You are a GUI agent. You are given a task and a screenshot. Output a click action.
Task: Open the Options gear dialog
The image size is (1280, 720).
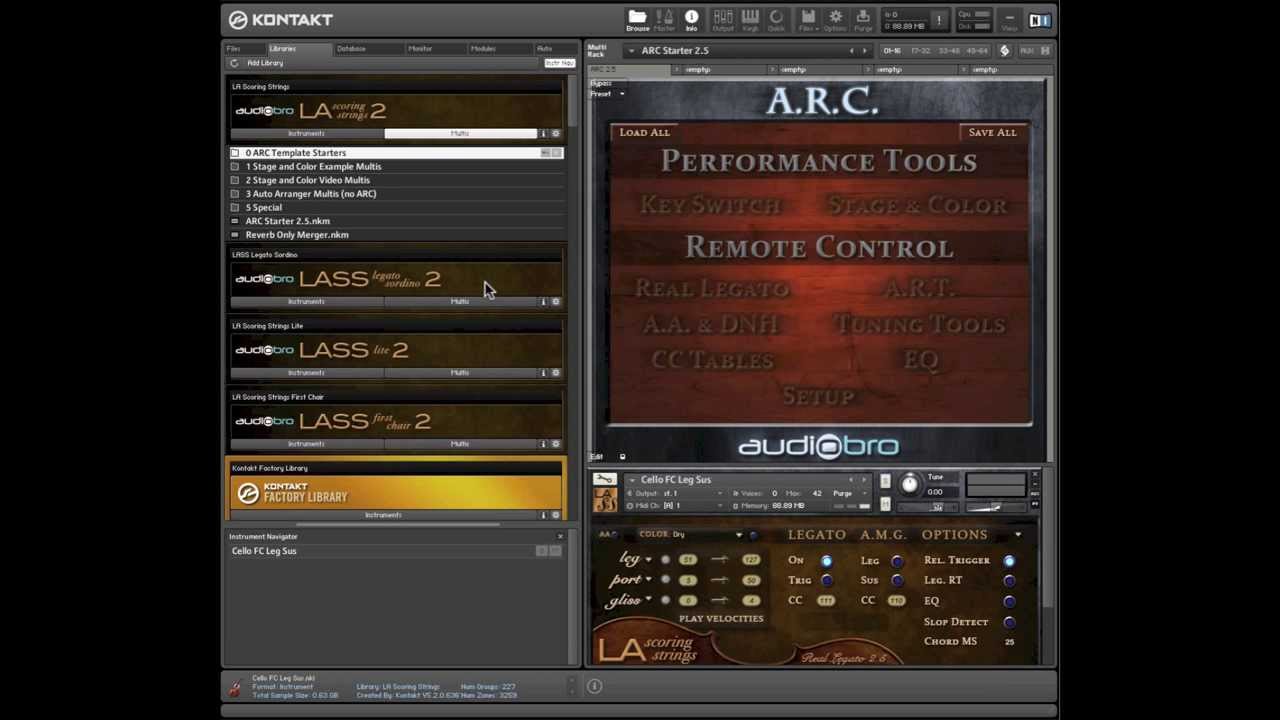[x=835, y=19]
